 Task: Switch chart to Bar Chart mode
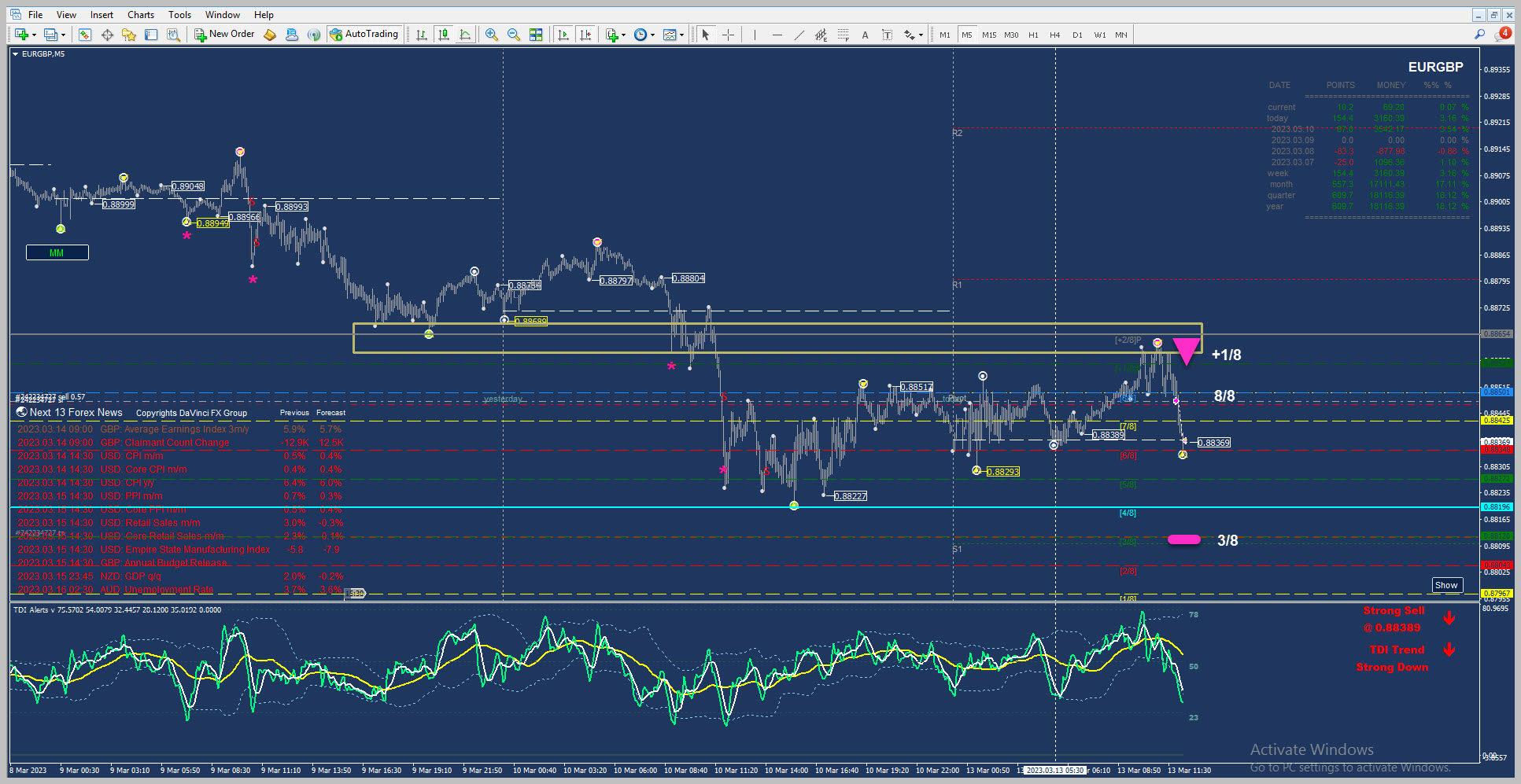point(422,35)
